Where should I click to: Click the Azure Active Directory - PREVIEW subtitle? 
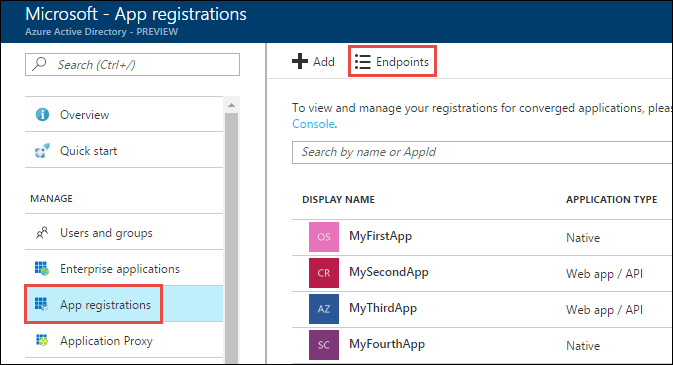tap(102, 32)
